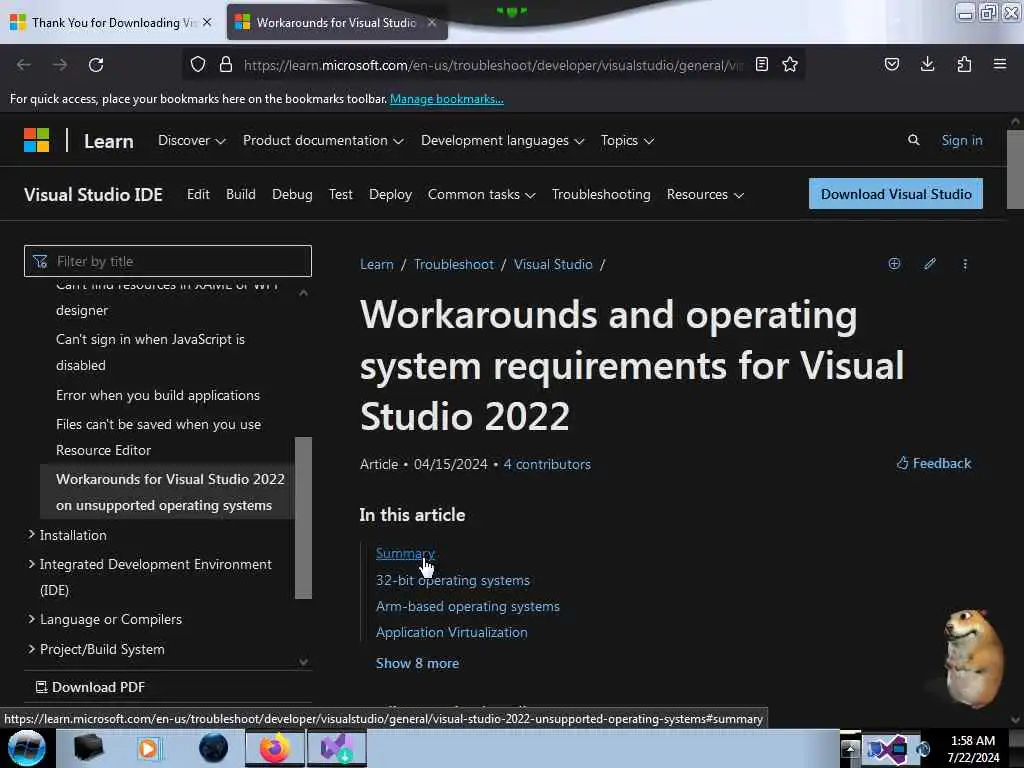
Task: Click the Download PDF button
Action: 90,687
